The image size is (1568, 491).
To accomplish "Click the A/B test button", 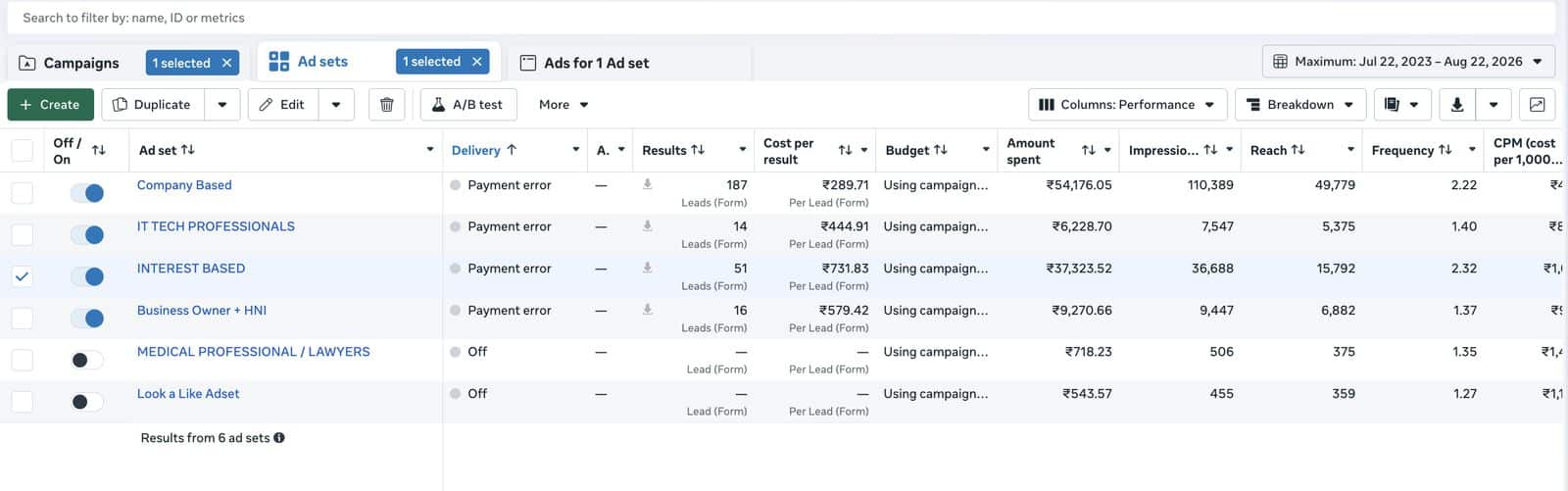I will (467, 105).
